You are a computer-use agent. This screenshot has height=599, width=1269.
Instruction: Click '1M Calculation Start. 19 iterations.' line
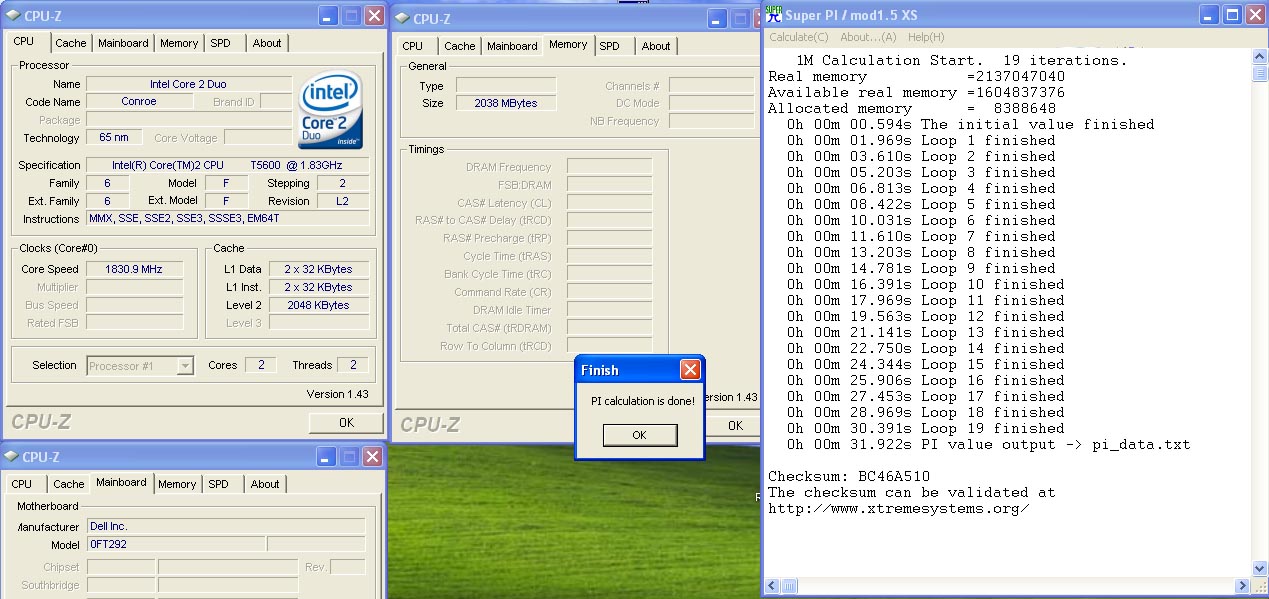pyautogui.click(x=962, y=60)
